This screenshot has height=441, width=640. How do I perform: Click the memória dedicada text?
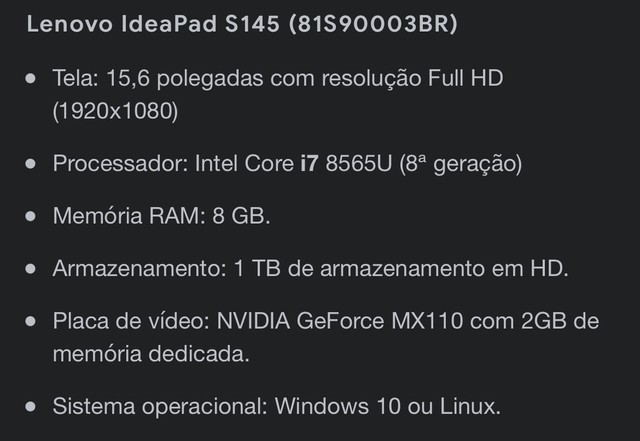coord(151,354)
